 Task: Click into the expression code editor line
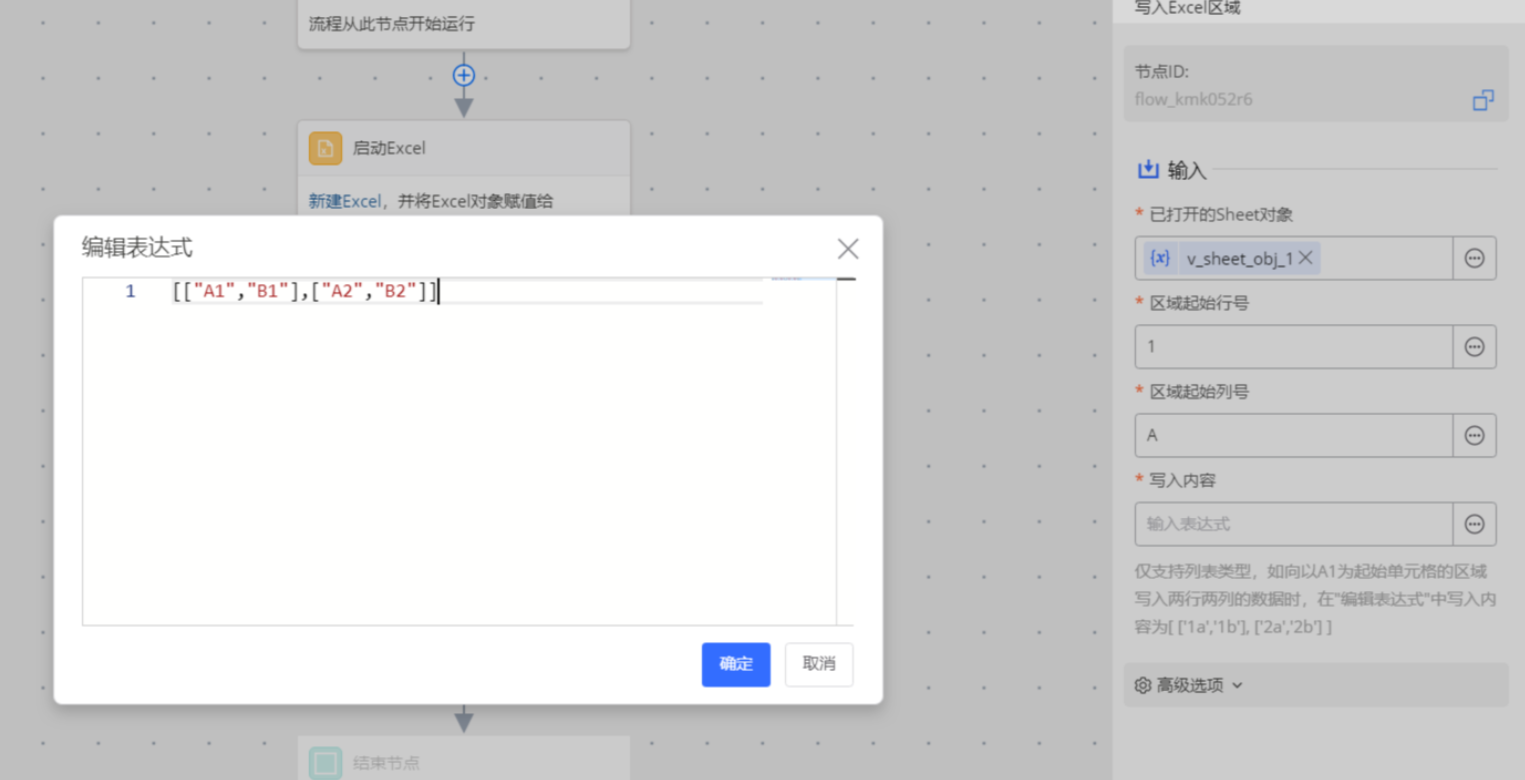pos(467,292)
